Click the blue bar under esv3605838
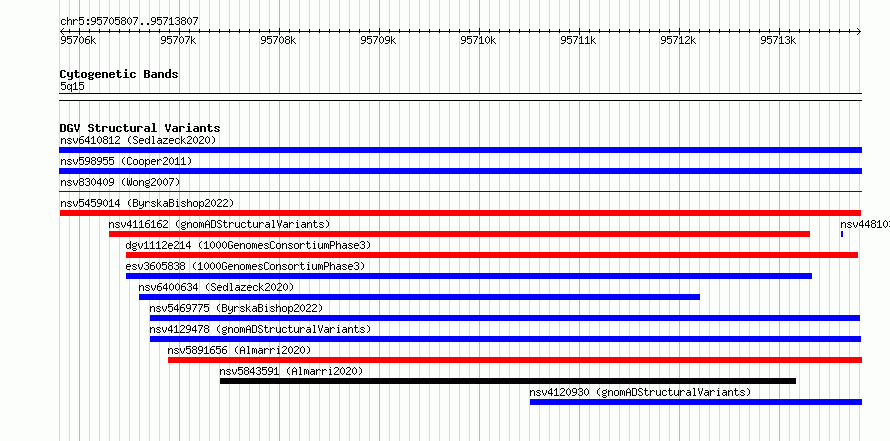Image resolution: width=890 pixels, height=441 pixels. [469, 276]
